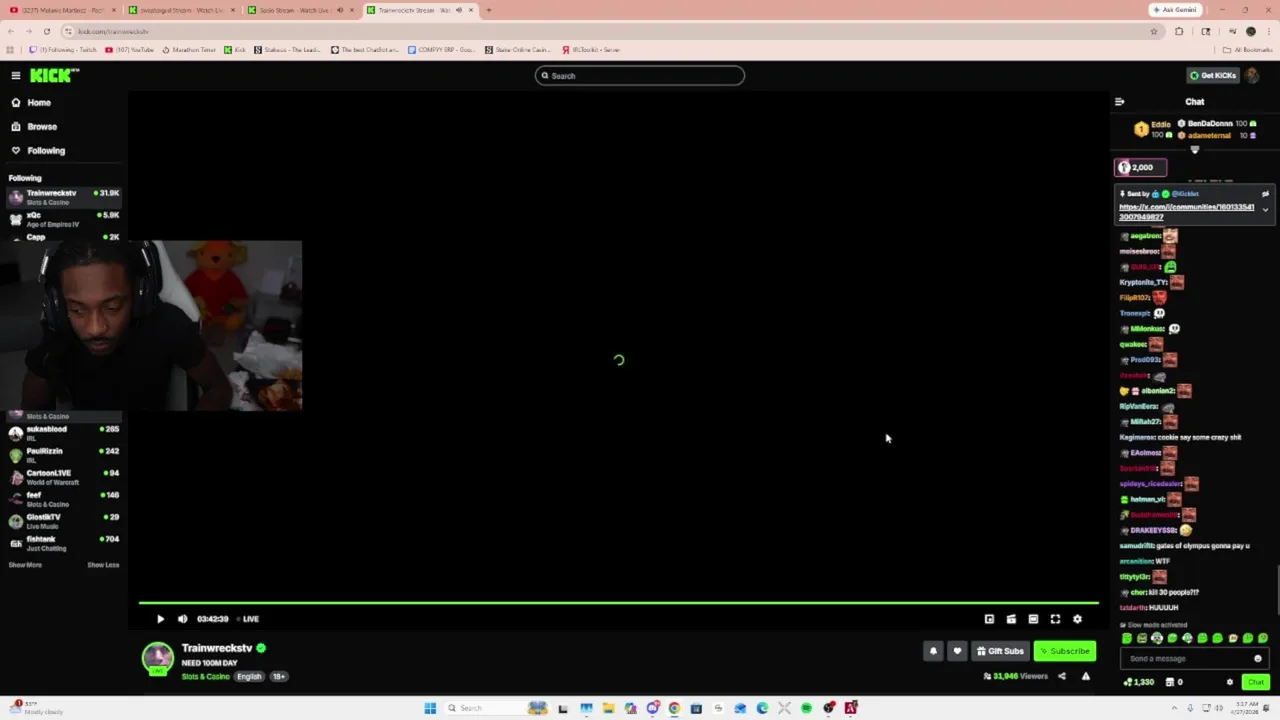Open fishtank channel in sidebar
The image size is (1280, 720).
(x=64, y=543)
